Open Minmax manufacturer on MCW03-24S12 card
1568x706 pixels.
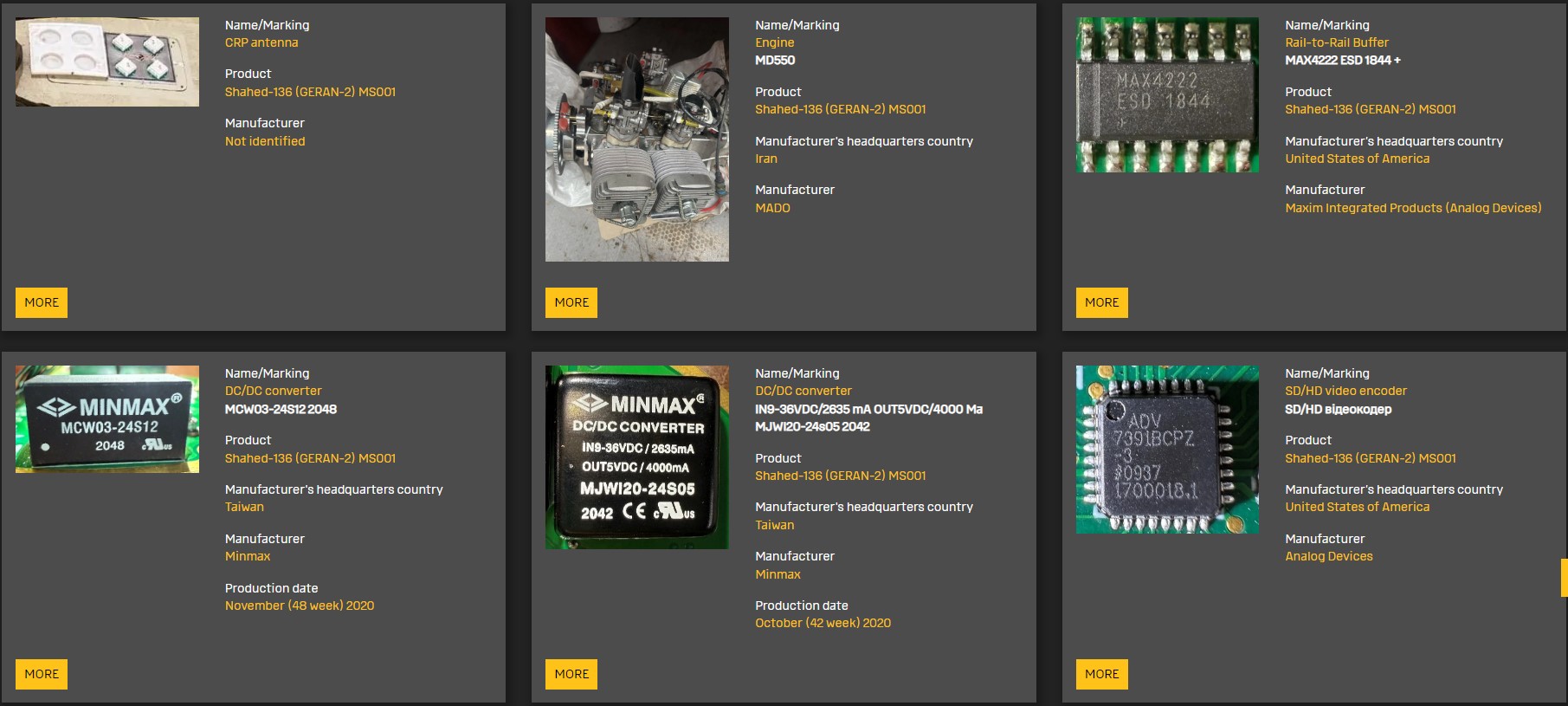tap(248, 556)
